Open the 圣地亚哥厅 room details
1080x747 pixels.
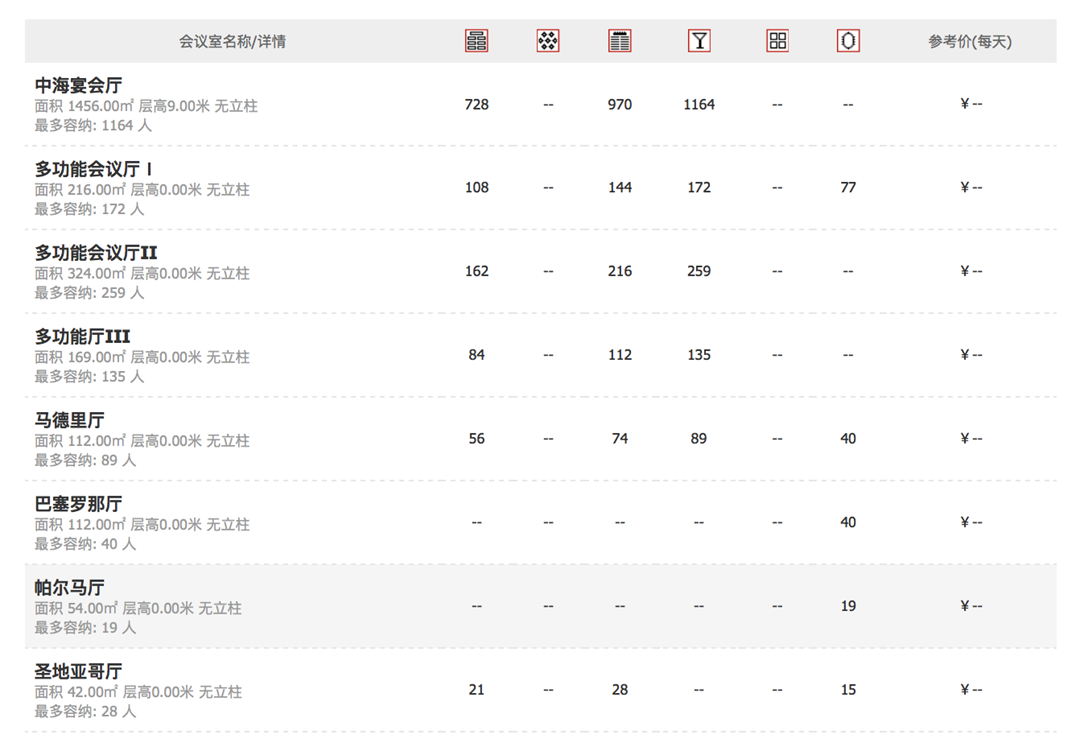tap(79, 671)
